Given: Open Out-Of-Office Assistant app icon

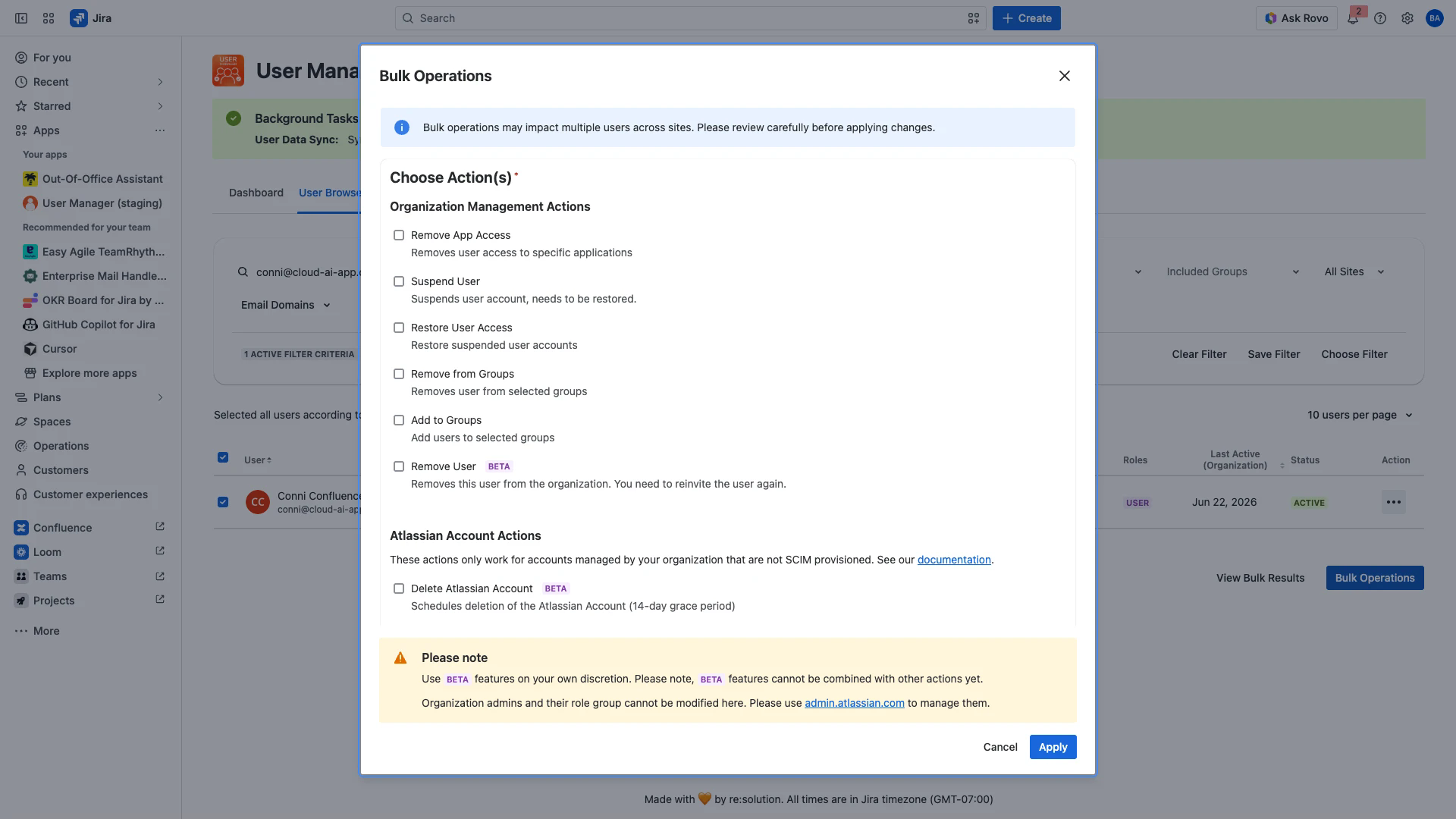Looking at the screenshot, I should [x=30, y=179].
